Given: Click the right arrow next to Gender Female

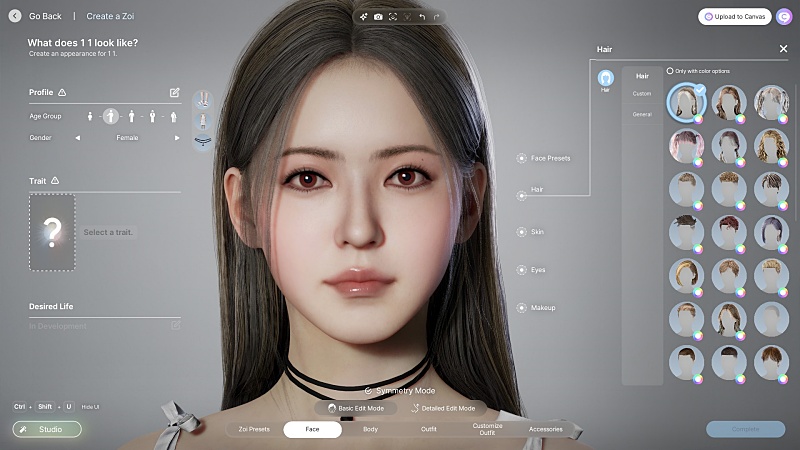Looking at the screenshot, I should [x=177, y=138].
